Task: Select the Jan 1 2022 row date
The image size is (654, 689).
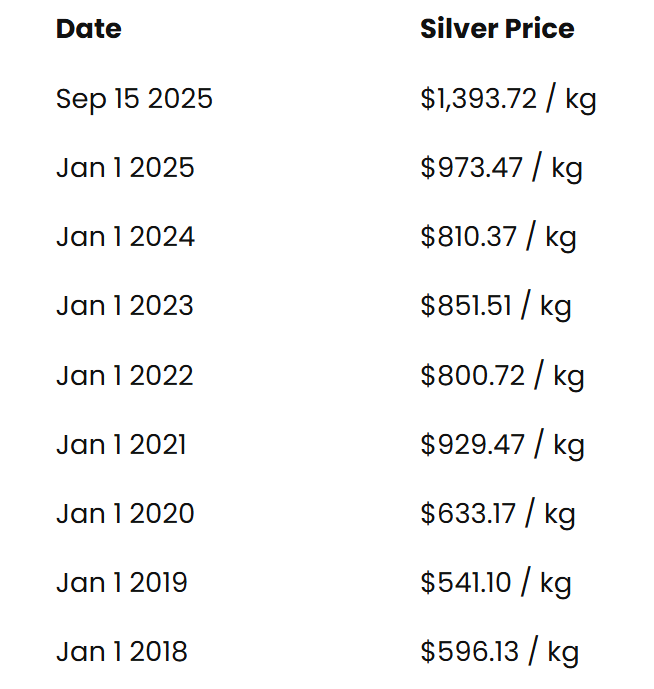Action: click(x=124, y=376)
